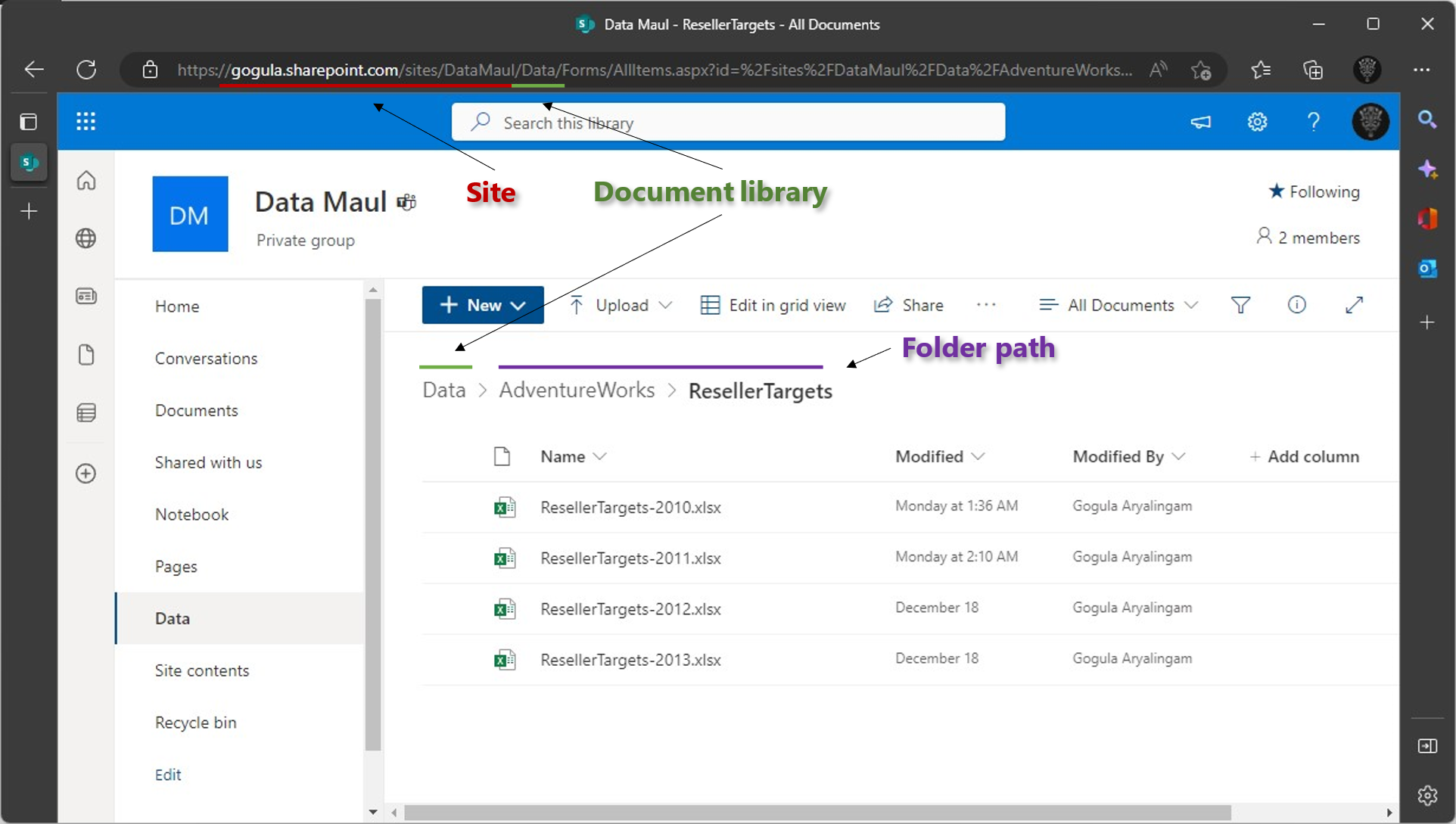Screen dimensions: 1456x824
Task: Open the All Documents view dropdown
Action: tap(1119, 305)
